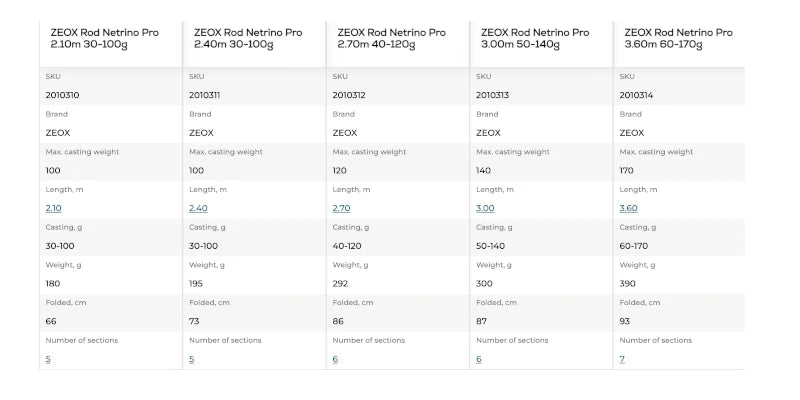
Task: Click folded length value 93
Action: (624, 321)
